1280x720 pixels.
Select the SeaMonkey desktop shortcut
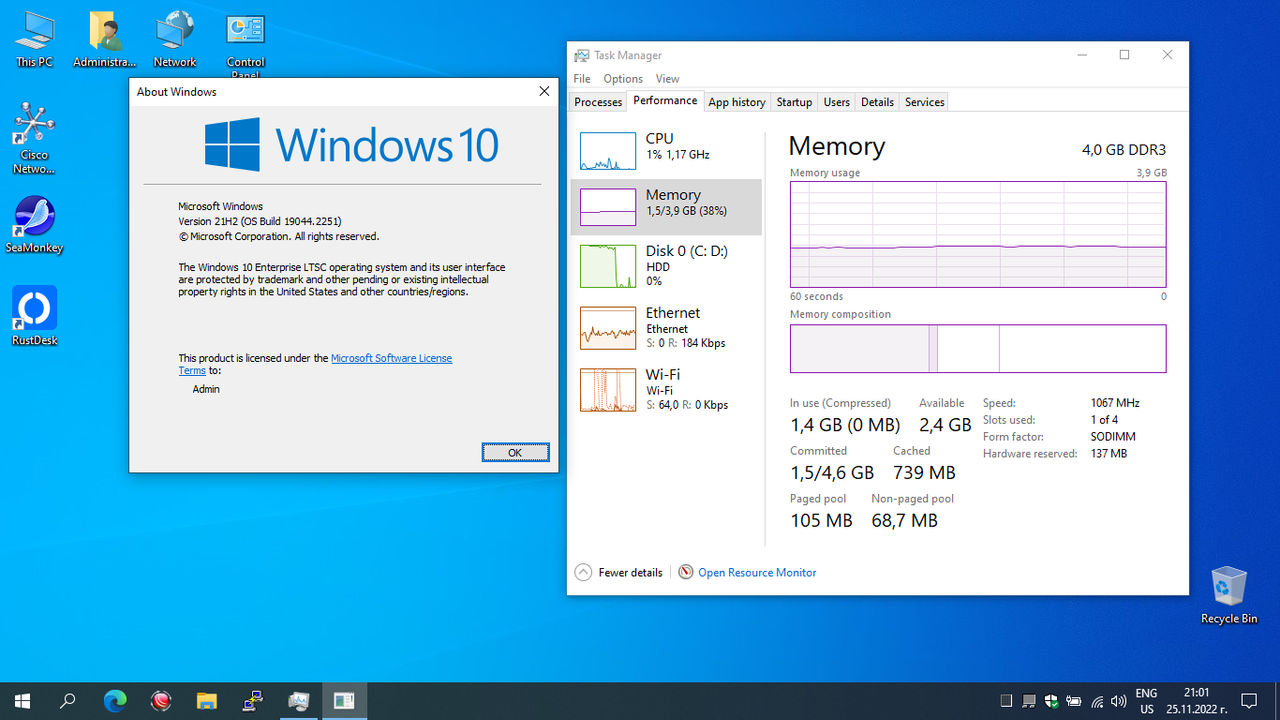tap(34, 224)
